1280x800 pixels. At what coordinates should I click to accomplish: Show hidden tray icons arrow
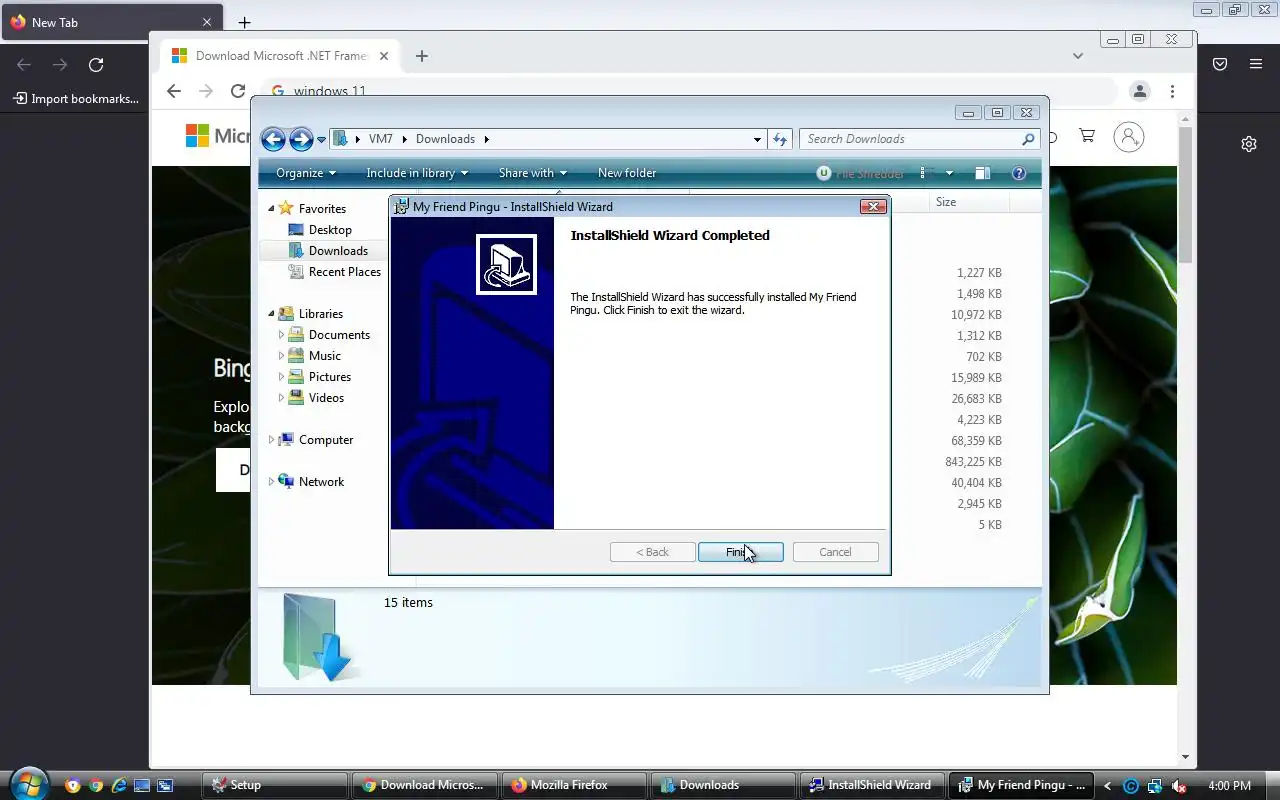point(1107,786)
